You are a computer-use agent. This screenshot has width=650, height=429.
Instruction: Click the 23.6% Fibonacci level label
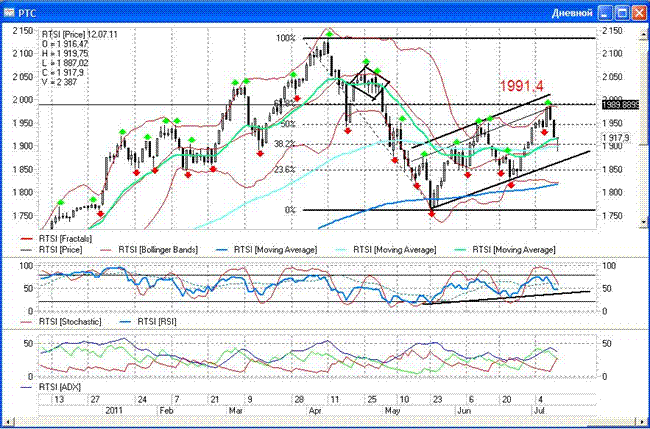pos(284,169)
